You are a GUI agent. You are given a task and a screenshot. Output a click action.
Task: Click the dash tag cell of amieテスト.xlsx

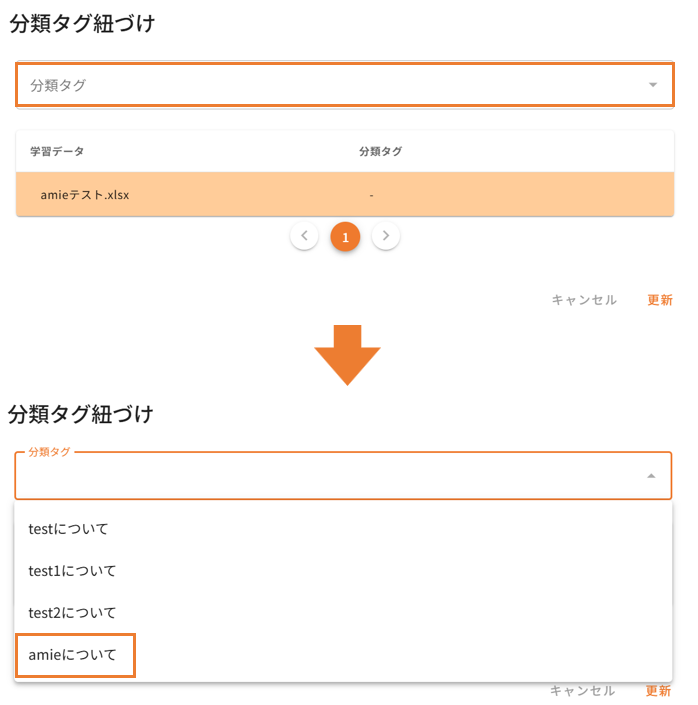[x=371, y=195]
